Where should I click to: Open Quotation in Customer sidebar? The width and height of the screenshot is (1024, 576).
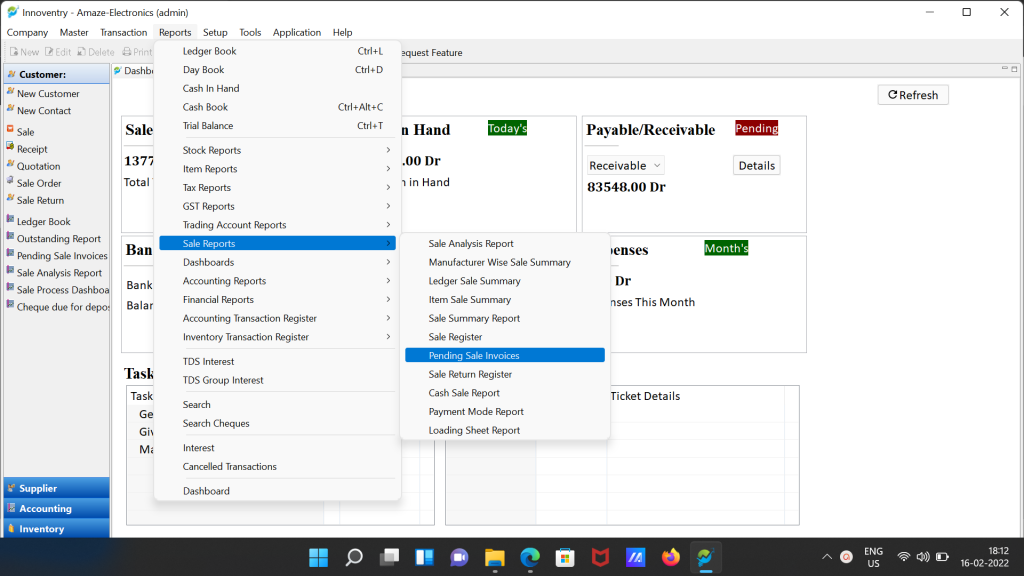(38, 166)
